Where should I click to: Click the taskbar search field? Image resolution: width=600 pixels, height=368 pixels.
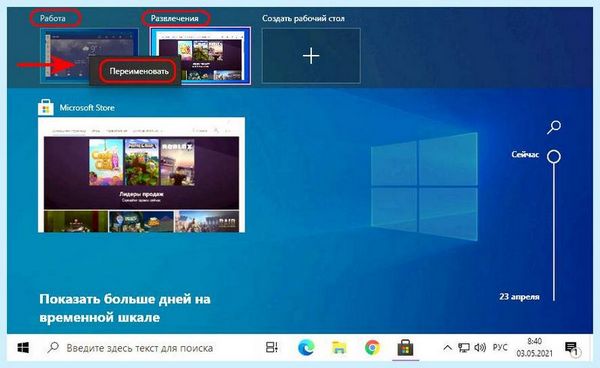click(148, 348)
